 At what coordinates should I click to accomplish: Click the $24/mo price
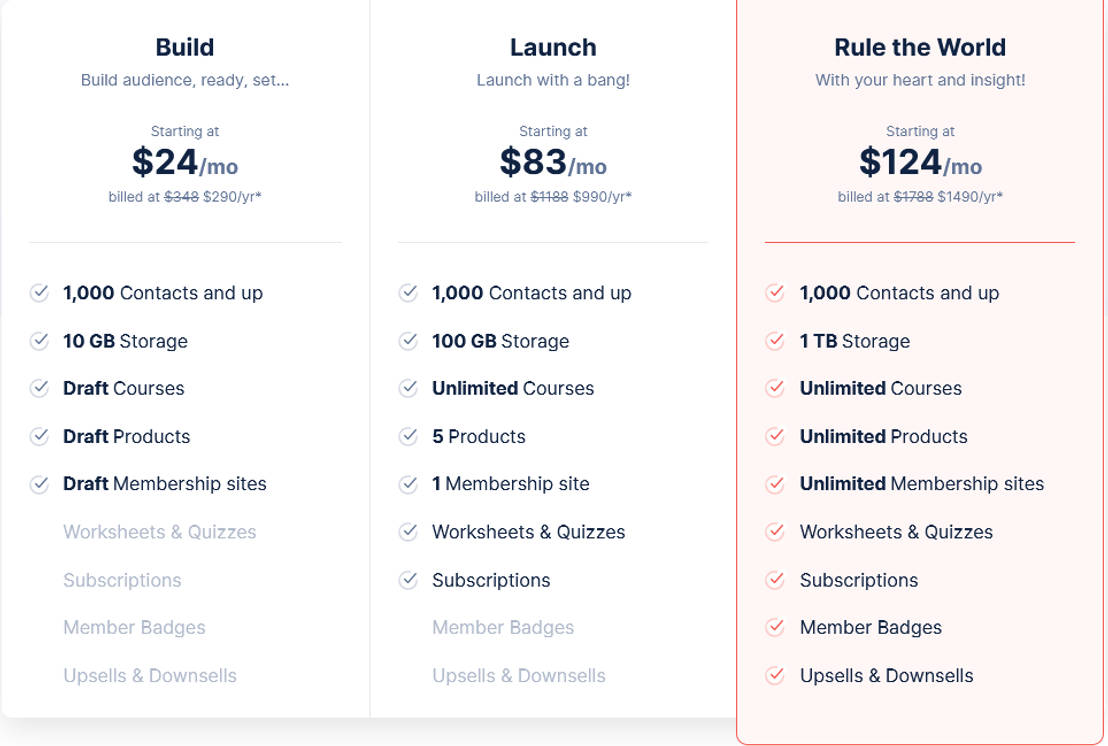coord(185,162)
